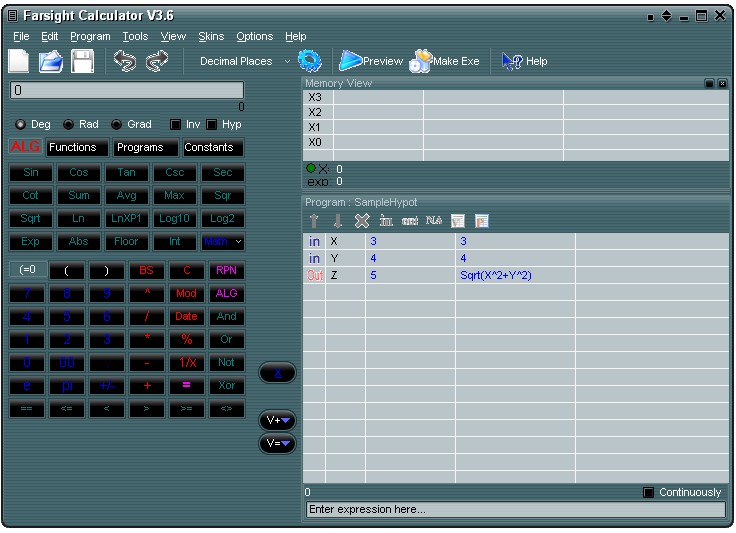Click the Log10 function button
Screen dimensions: 736x533
pos(174,219)
